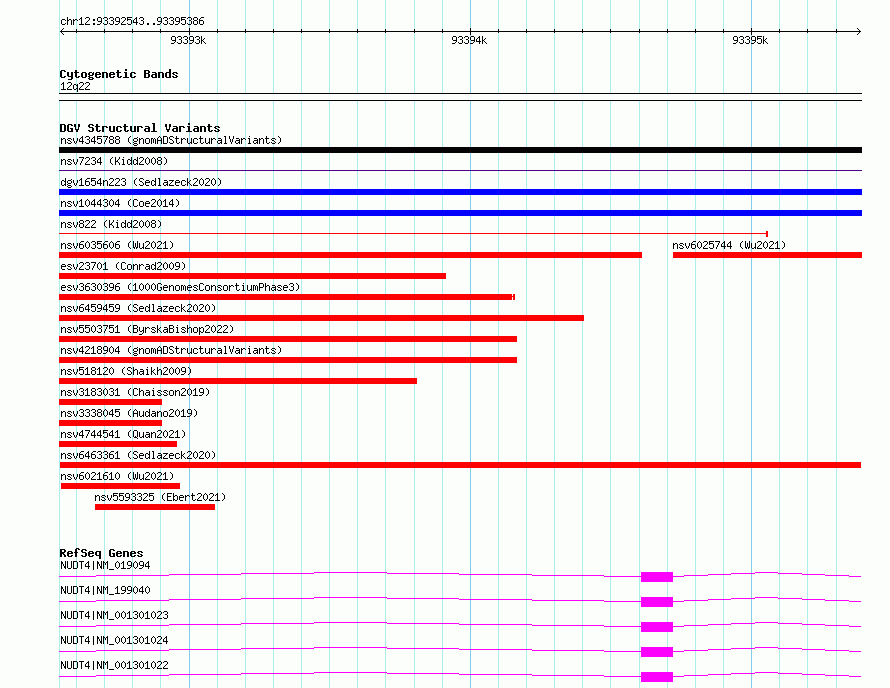Click the nsv4345788 gnomADStructuralVariants label
Image resolution: width=890 pixels, height=688 pixels.
(171, 140)
